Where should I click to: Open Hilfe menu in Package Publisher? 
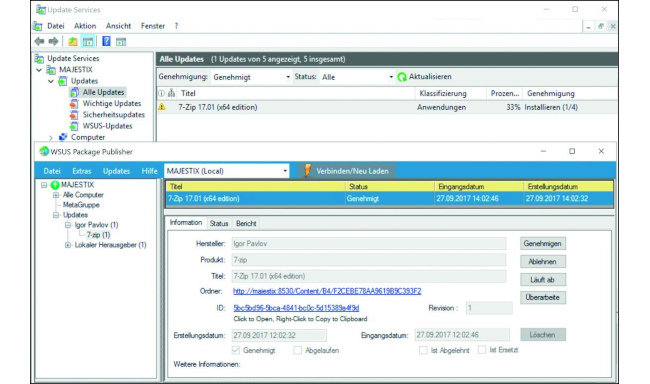coord(149,171)
